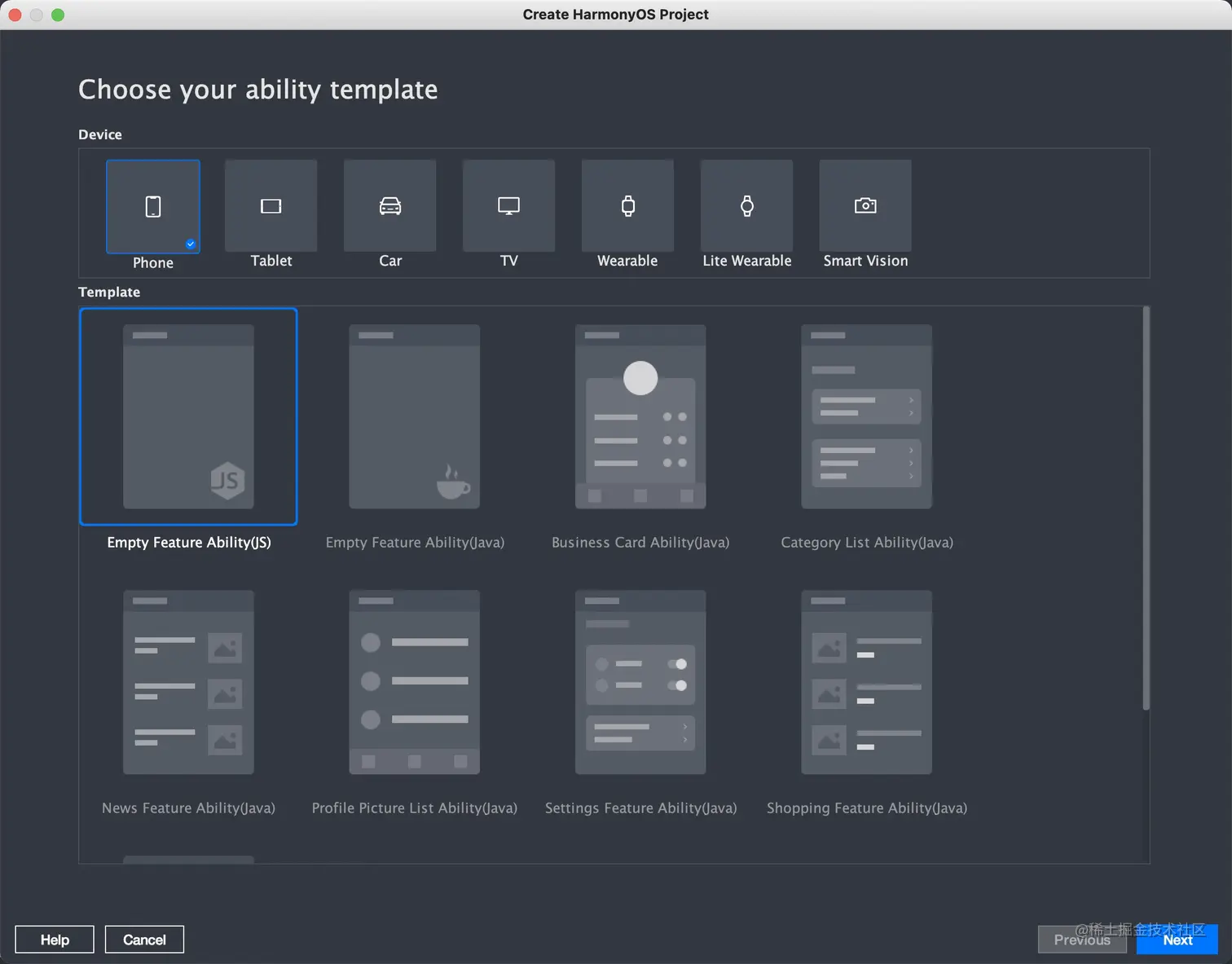Image resolution: width=1232 pixels, height=964 pixels.
Task: Go to Previous wizard step
Action: [1082, 940]
